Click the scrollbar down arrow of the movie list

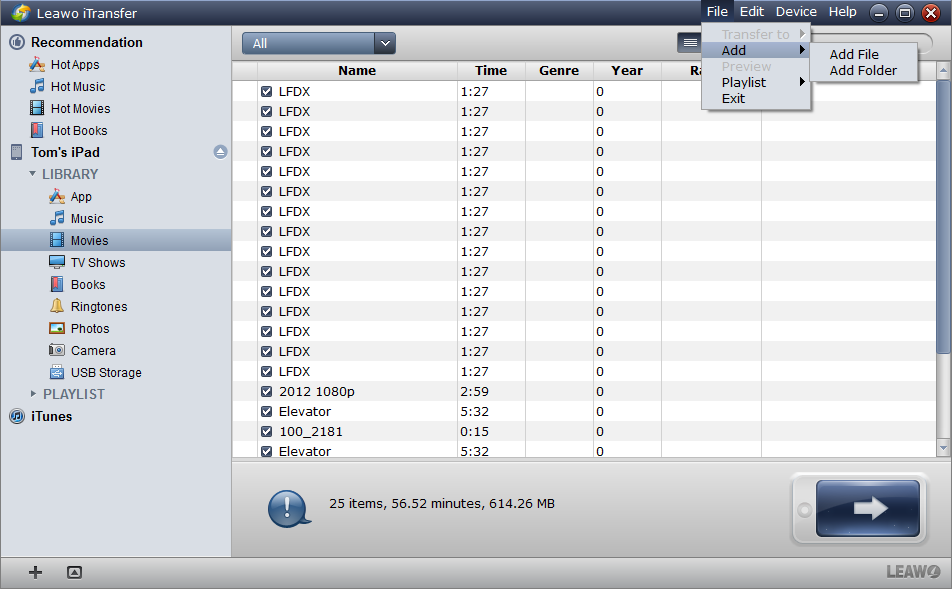943,448
